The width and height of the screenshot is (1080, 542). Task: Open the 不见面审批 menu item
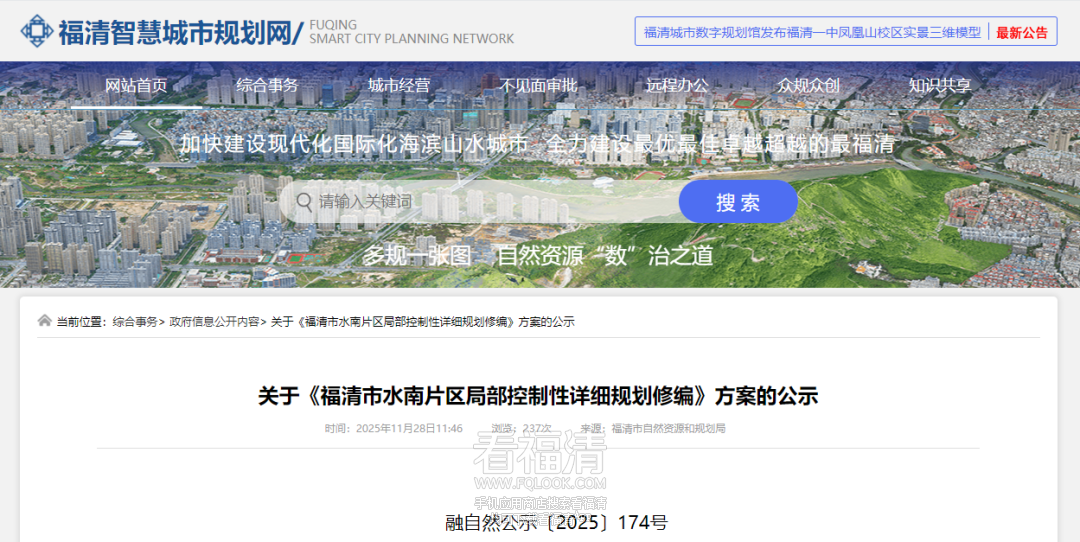coord(539,86)
